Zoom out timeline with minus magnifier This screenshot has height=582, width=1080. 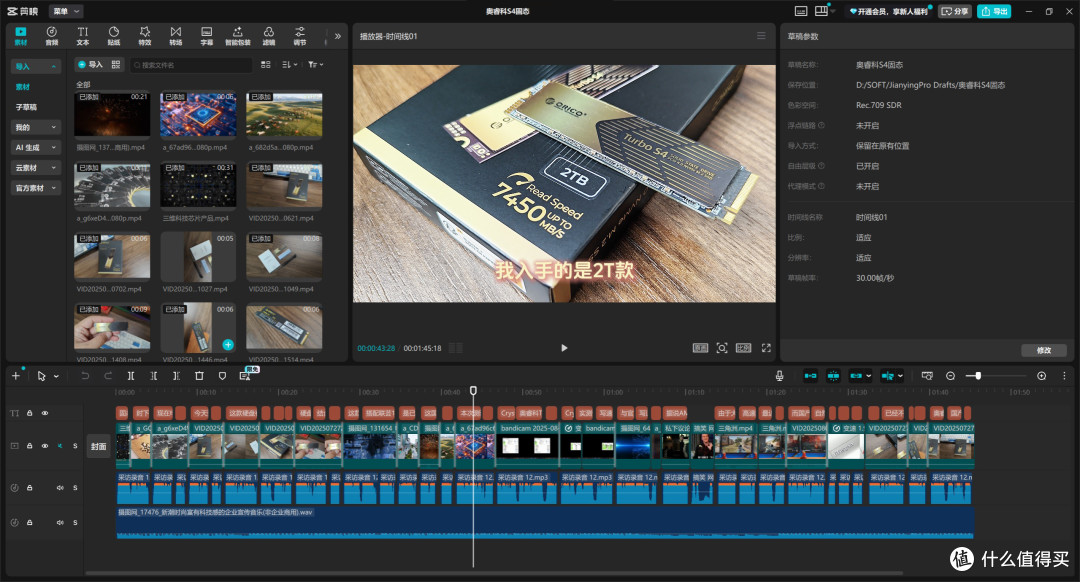click(x=951, y=375)
